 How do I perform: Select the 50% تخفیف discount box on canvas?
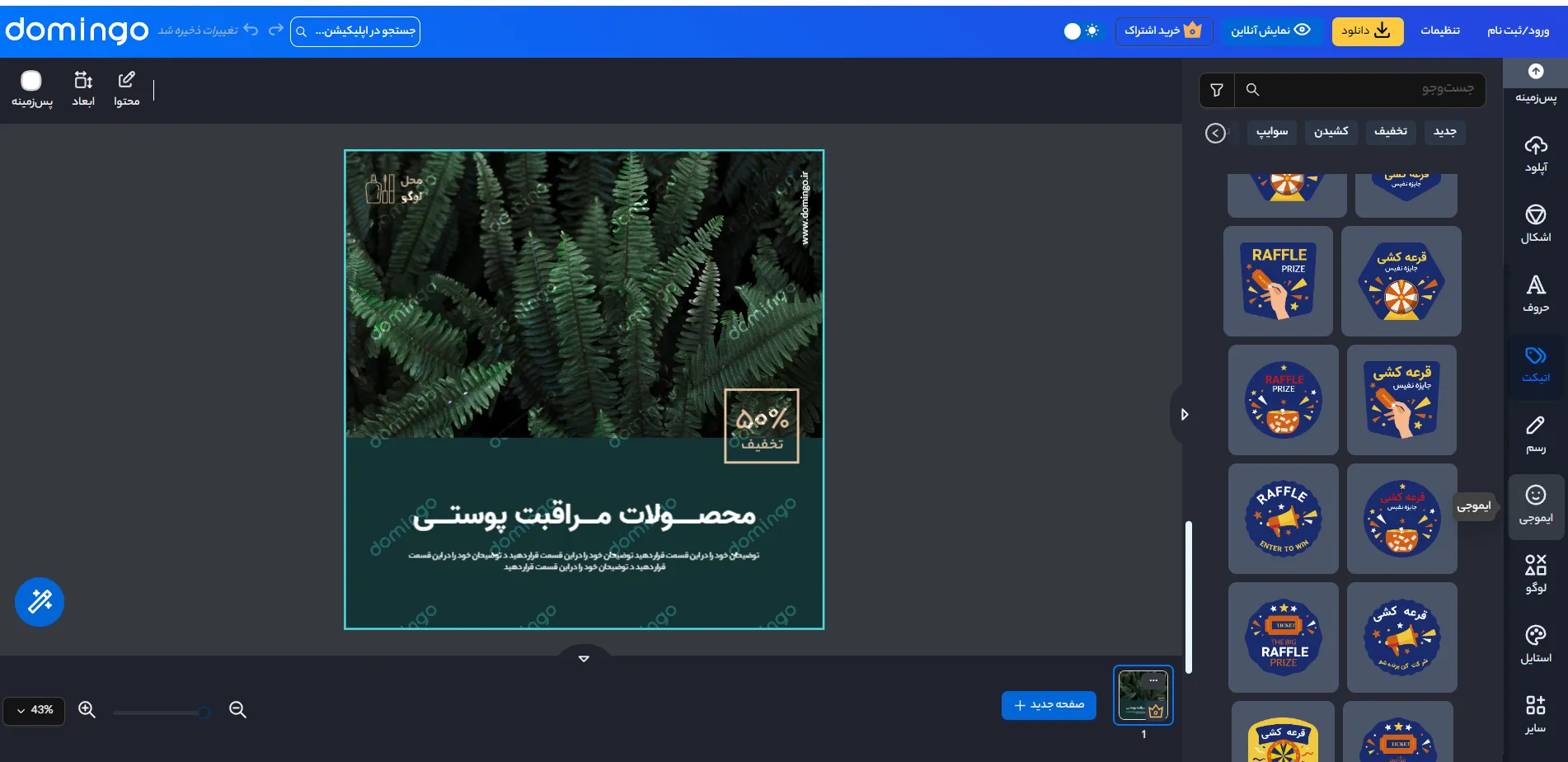point(762,426)
